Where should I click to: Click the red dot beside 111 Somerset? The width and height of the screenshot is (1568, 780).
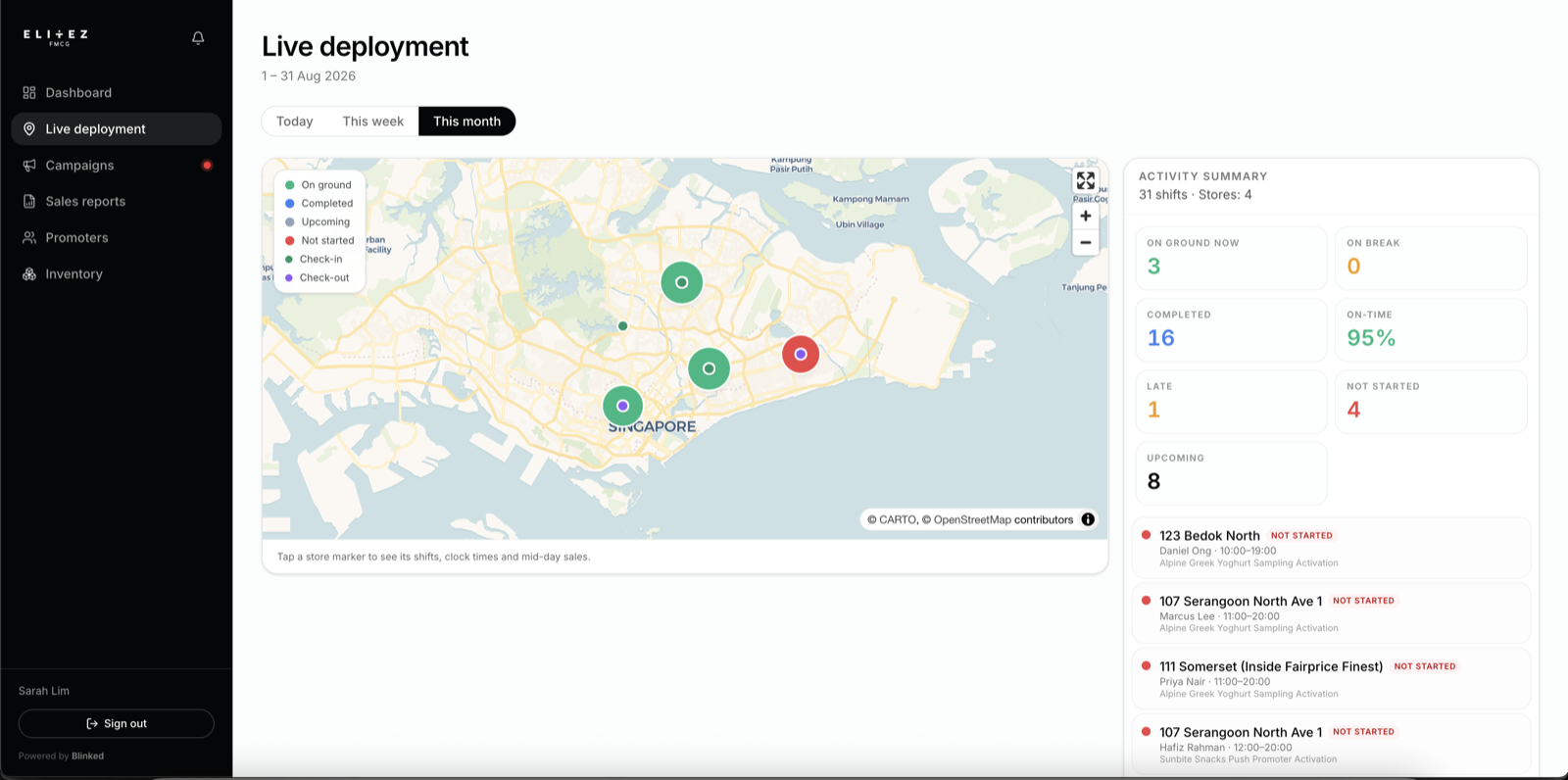pyautogui.click(x=1146, y=666)
